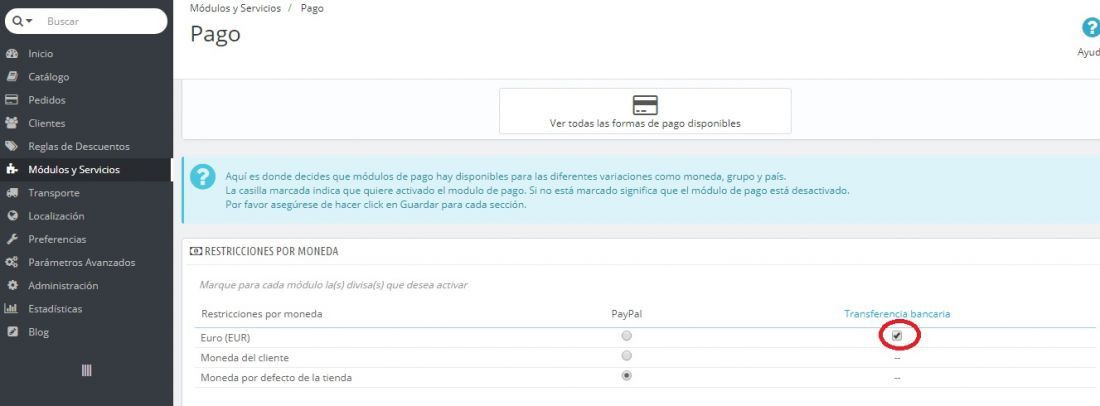Viewport: 1100px width, 406px height.
Task: Click the Ayuda help question mark icon
Action: [x=1091, y=28]
